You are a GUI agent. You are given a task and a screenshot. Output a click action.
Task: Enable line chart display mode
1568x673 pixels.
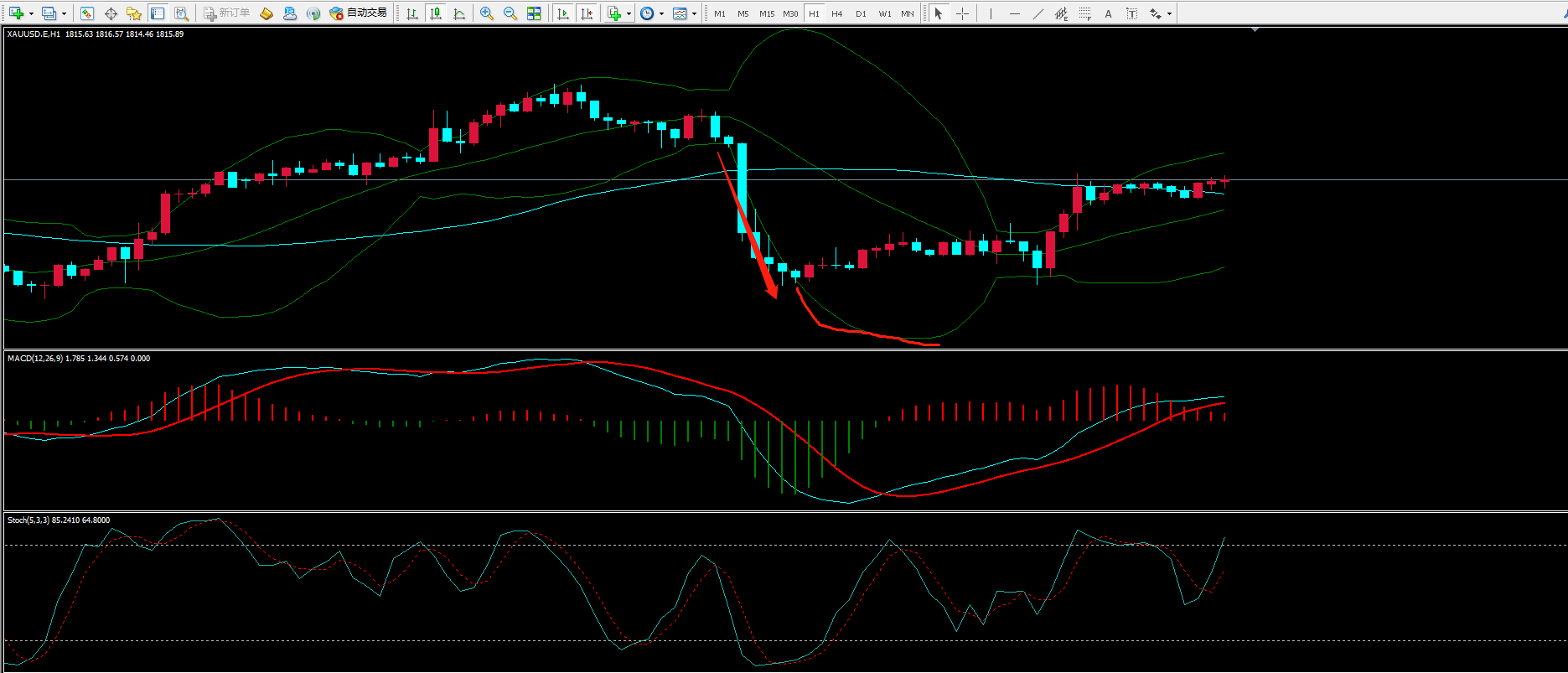pyautogui.click(x=459, y=13)
